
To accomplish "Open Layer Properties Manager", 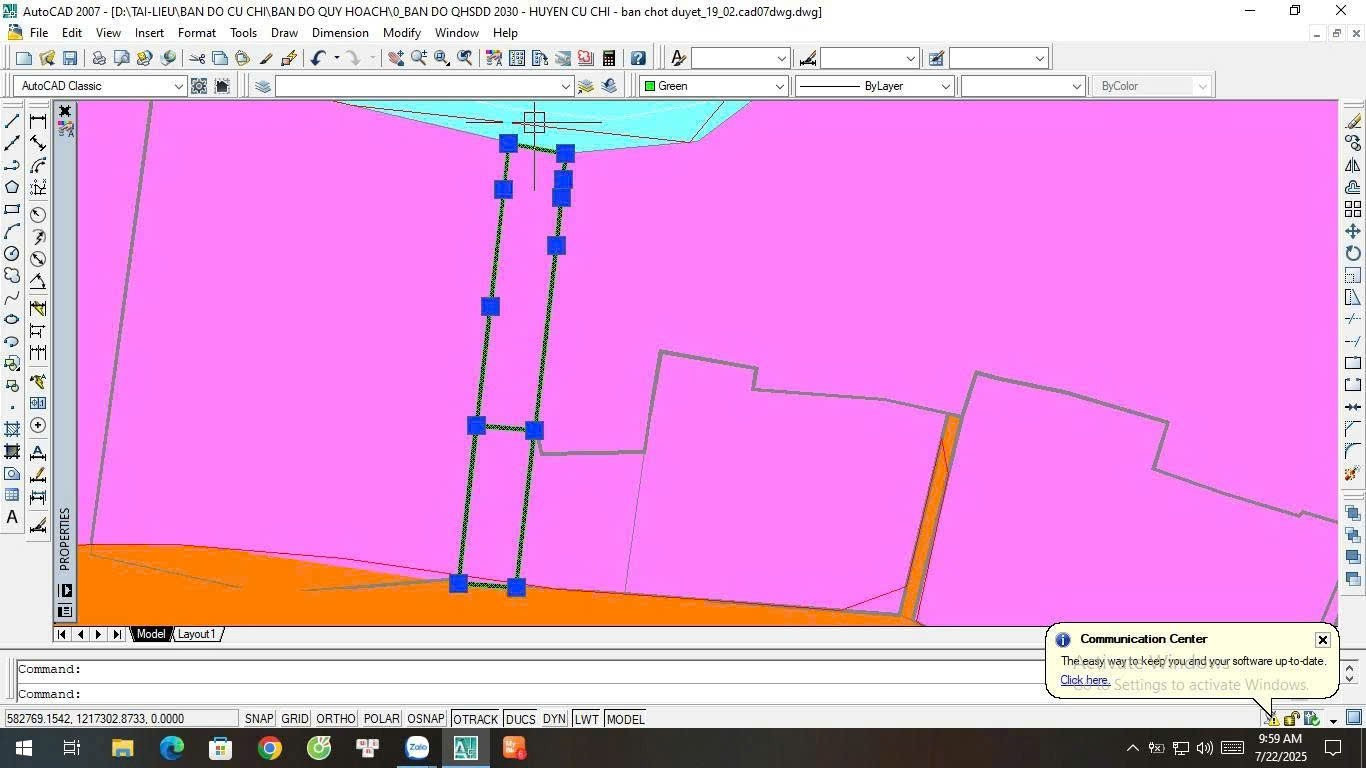I will [262, 86].
